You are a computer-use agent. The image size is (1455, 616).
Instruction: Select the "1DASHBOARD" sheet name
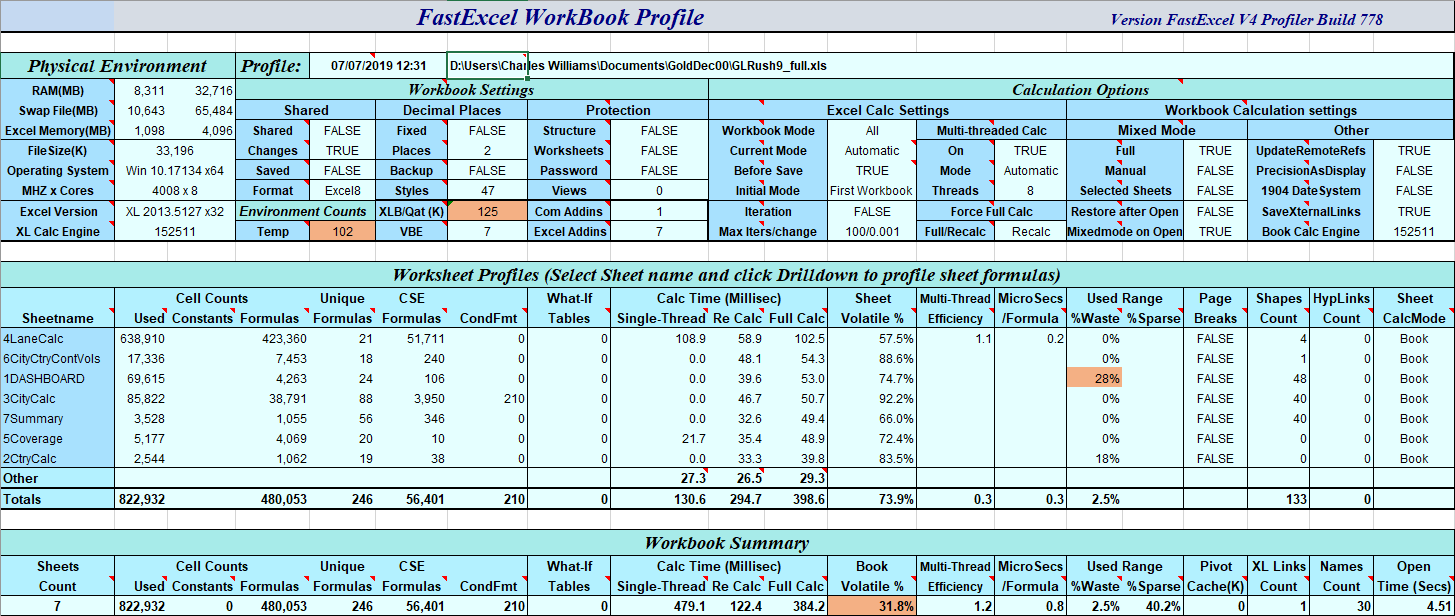(x=57, y=378)
